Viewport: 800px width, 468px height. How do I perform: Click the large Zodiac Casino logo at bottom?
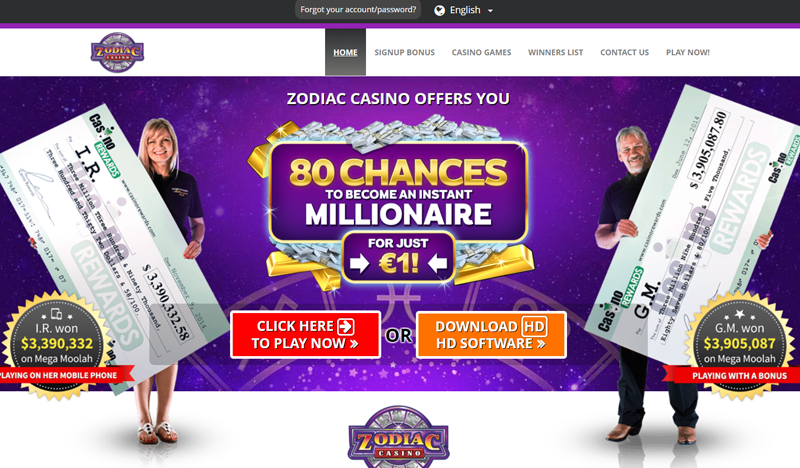[399, 437]
